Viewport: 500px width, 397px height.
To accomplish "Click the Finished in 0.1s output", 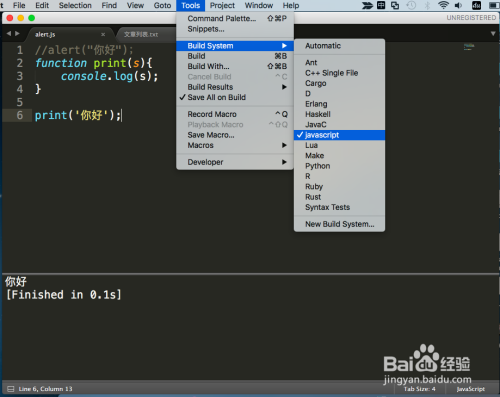I will 64,295.
